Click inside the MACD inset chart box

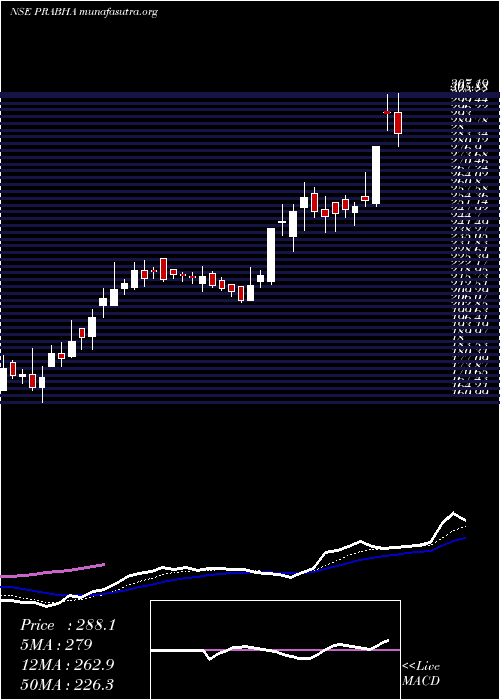coord(275,650)
